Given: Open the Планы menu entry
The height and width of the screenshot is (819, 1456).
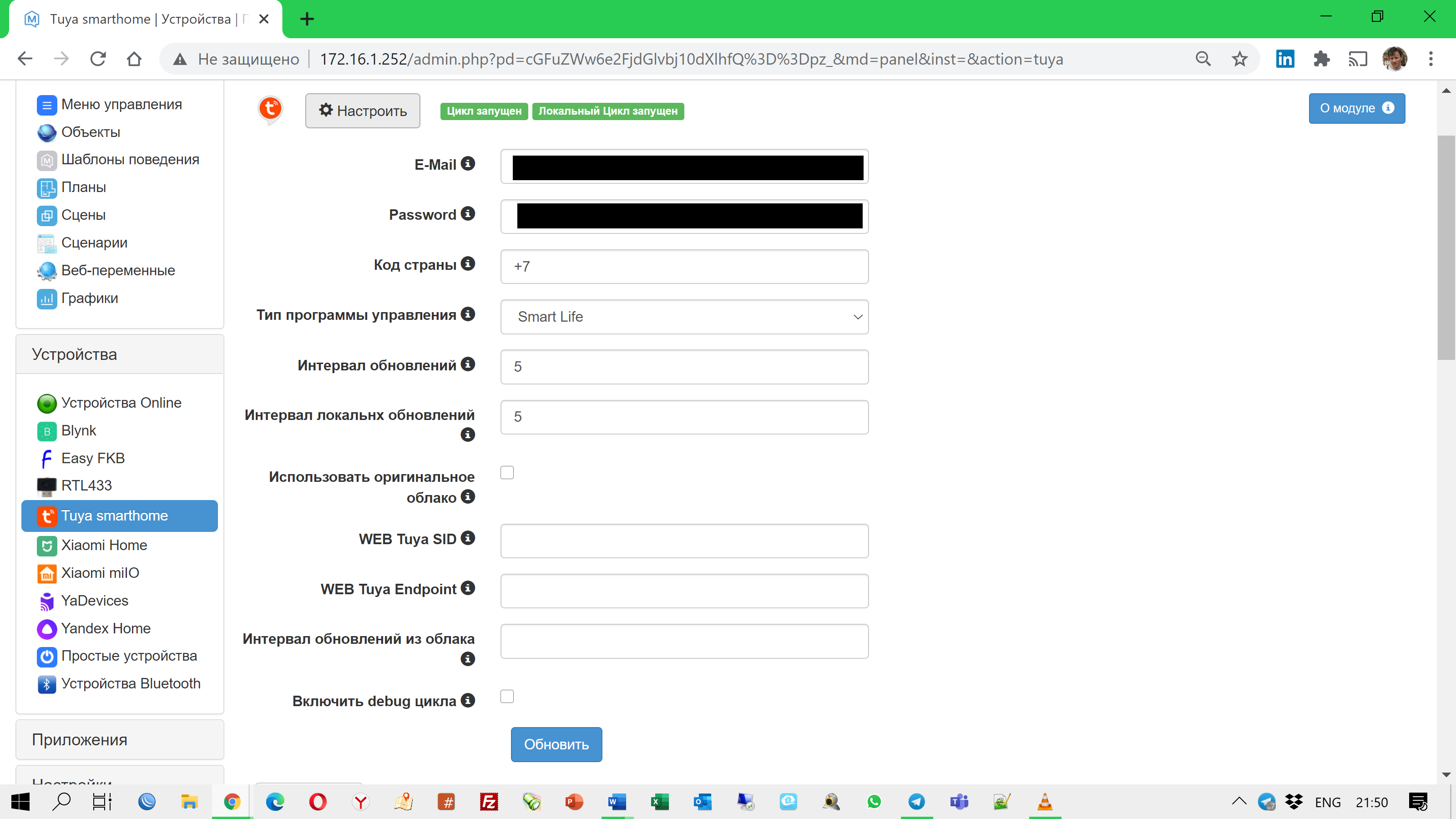Looking at the screenshot, I should tap(83, 187).
